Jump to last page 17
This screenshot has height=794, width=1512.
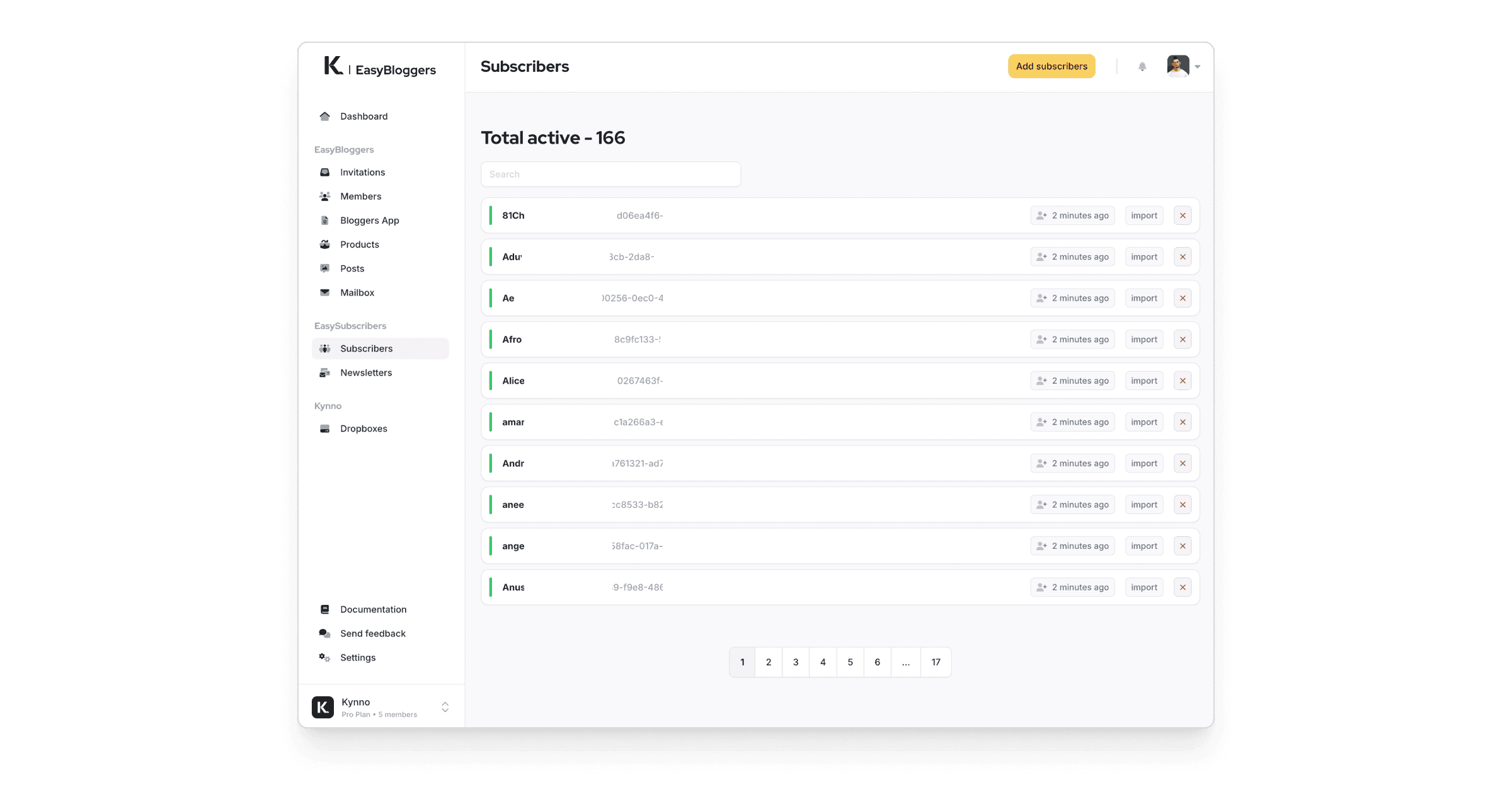936,662
